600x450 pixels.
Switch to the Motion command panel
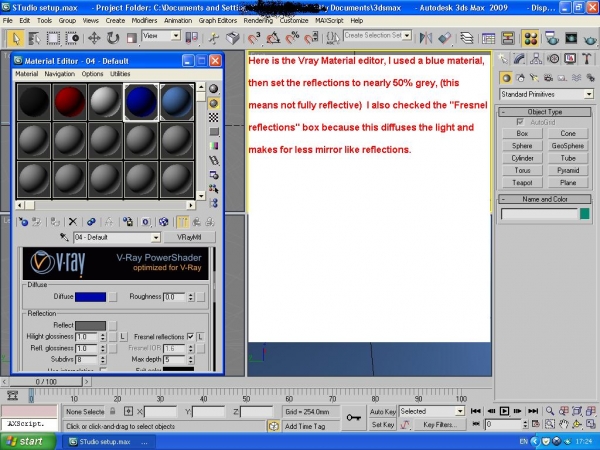tap(553, 59)
